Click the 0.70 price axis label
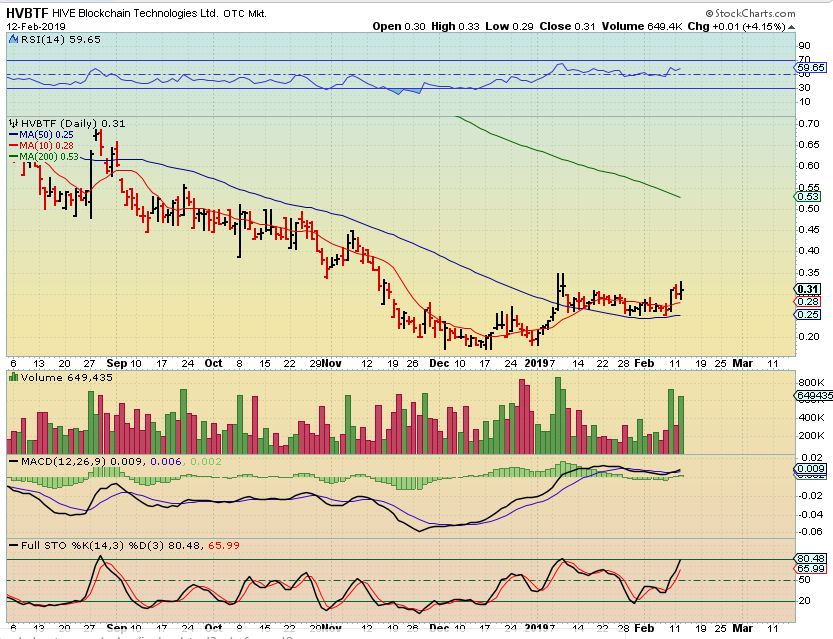This screenshot has width=833, height=639. tap(809, 123)
